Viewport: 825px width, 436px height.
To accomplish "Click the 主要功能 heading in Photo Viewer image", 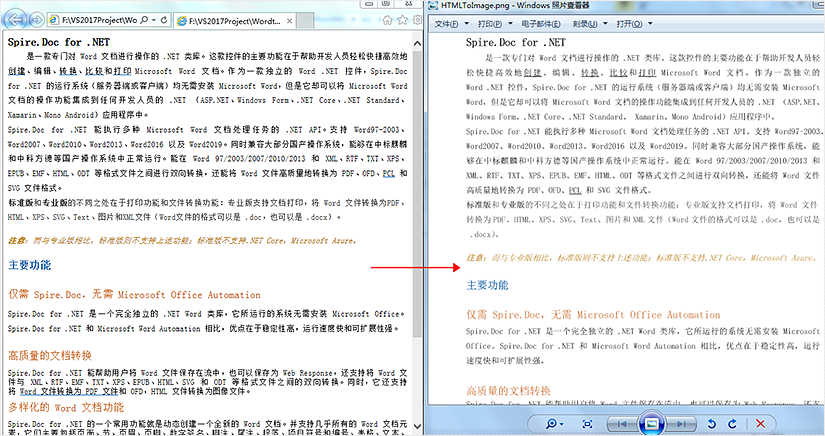I will (x=487, y=285).
